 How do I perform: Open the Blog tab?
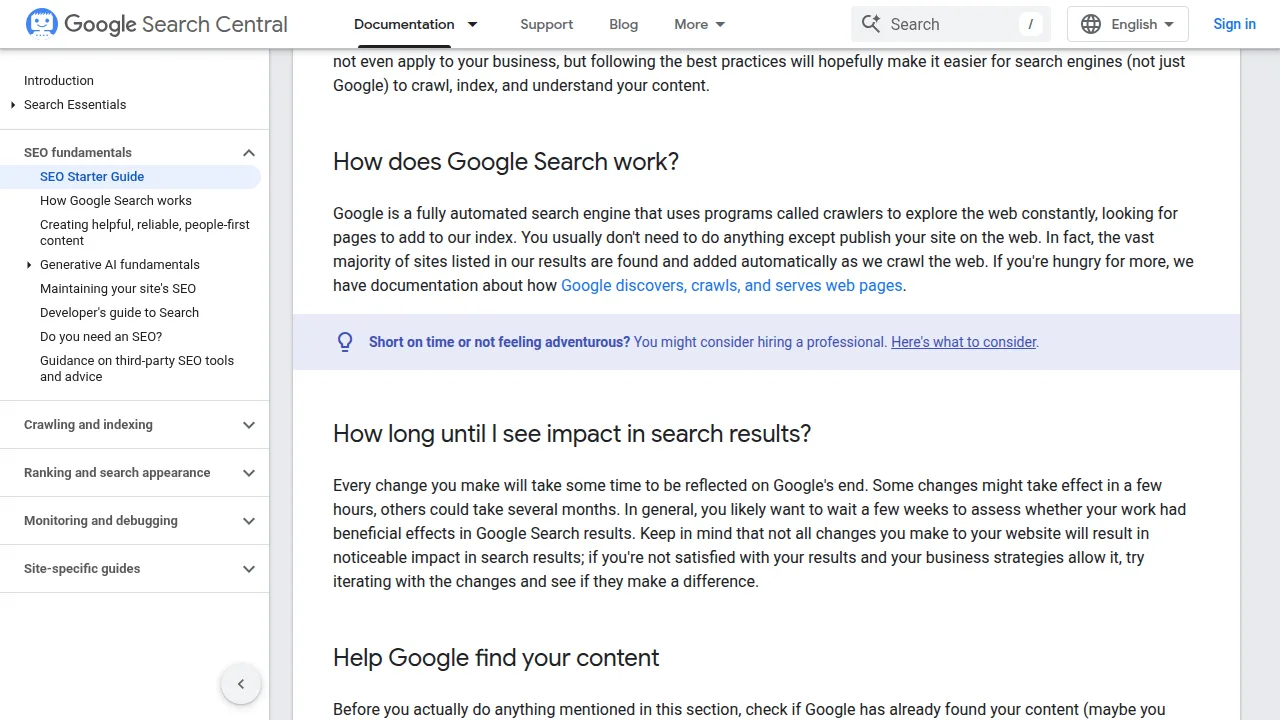click(x=623, y=24)
